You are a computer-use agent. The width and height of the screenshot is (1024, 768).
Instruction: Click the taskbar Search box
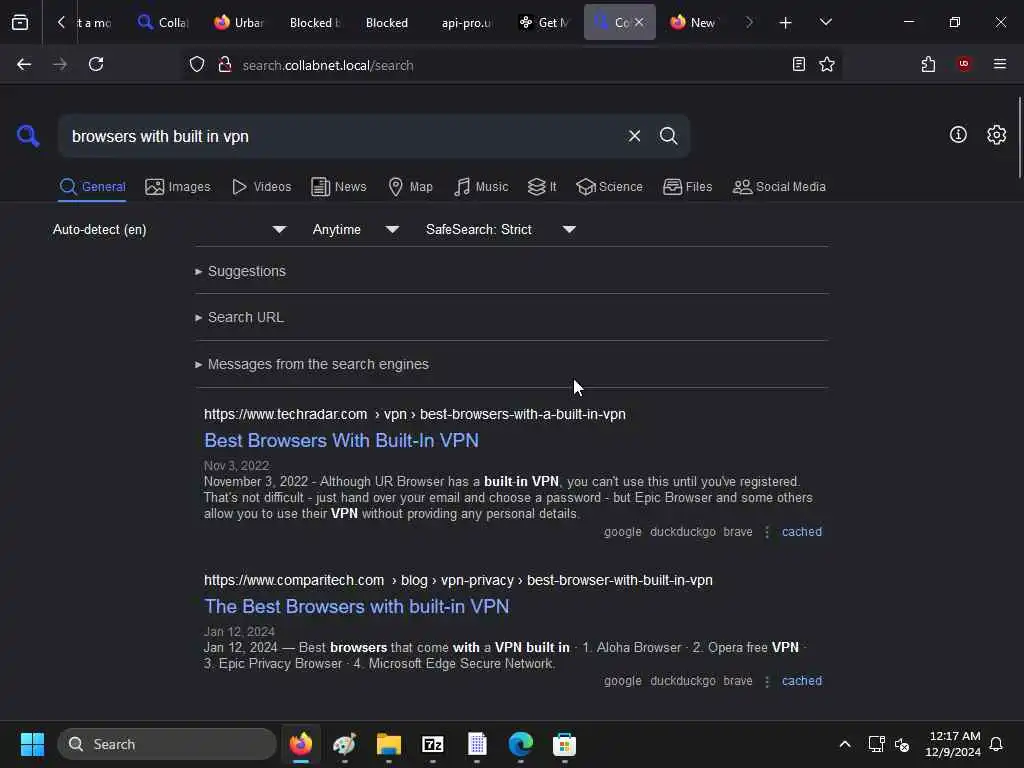167,744
